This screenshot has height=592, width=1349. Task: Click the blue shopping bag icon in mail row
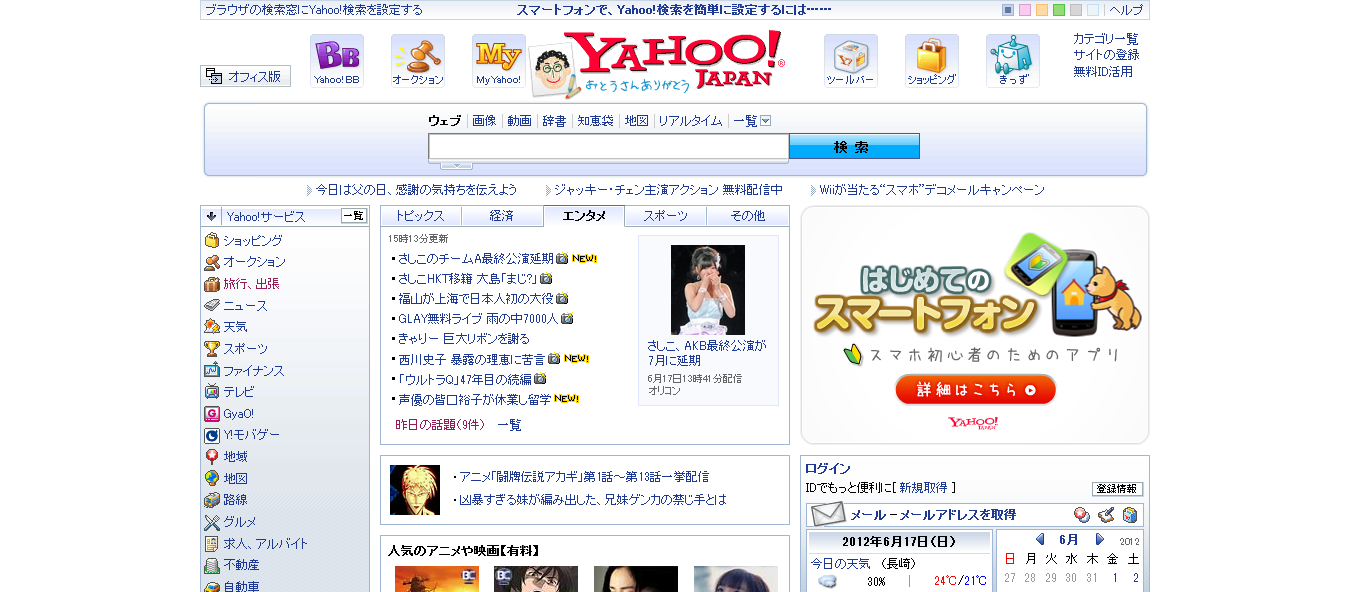tap(1129, 515)
